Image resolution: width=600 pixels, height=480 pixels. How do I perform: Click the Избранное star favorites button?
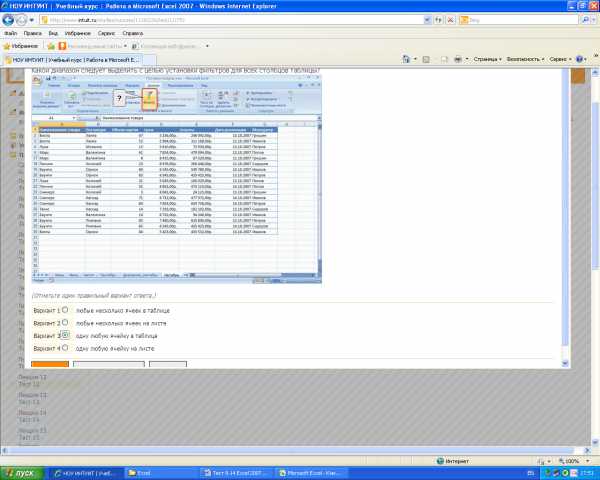coord(21,46)
